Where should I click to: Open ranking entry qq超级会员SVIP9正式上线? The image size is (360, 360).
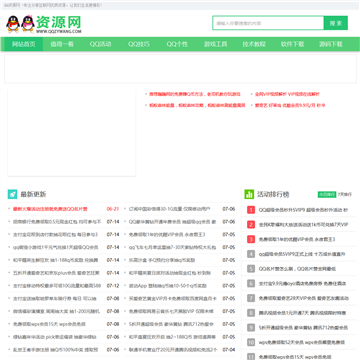point(302,254)
